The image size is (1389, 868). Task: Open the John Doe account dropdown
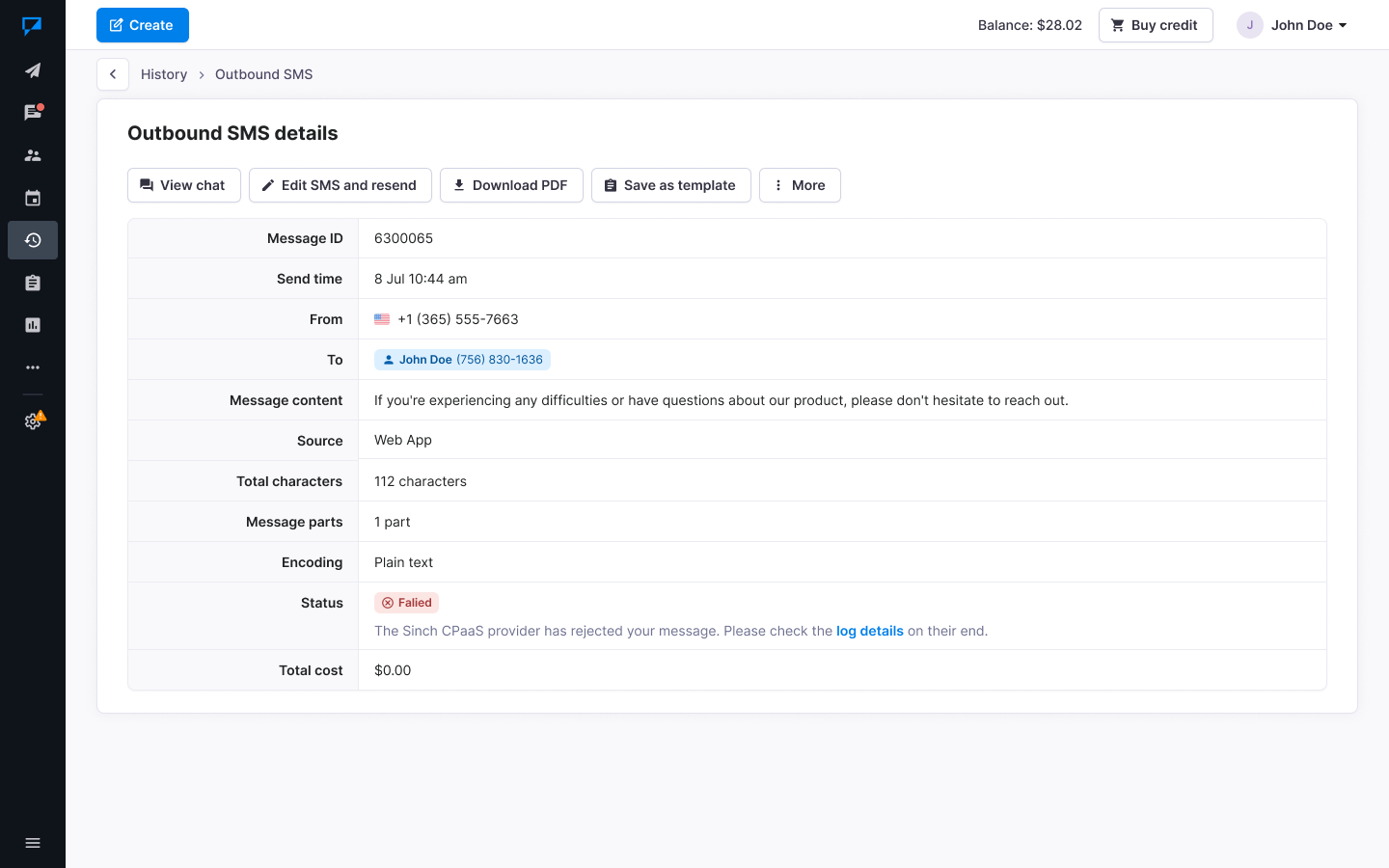point(1293,25)
